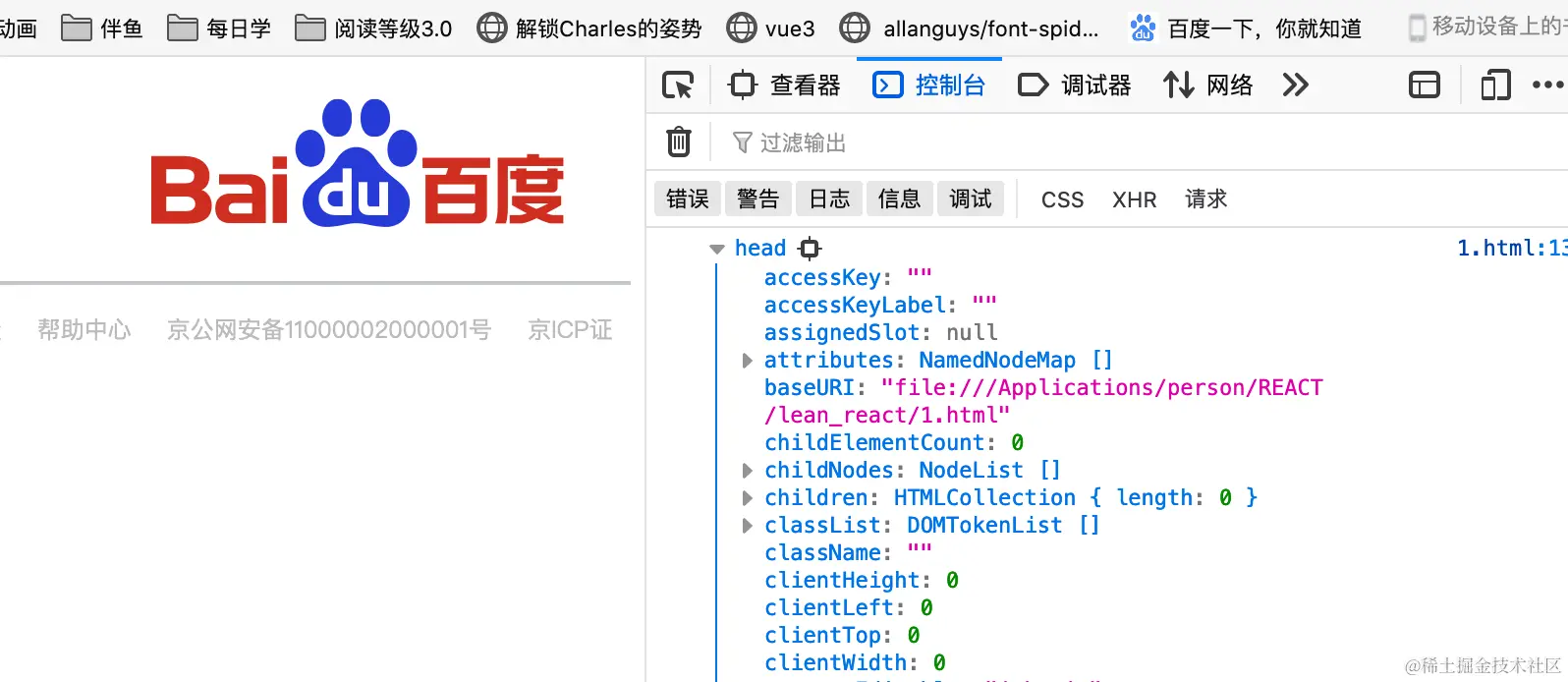The height and width of the screenshot is (682, 1568).
Task: Toggle the 信息 info filter
Action: 900,199
